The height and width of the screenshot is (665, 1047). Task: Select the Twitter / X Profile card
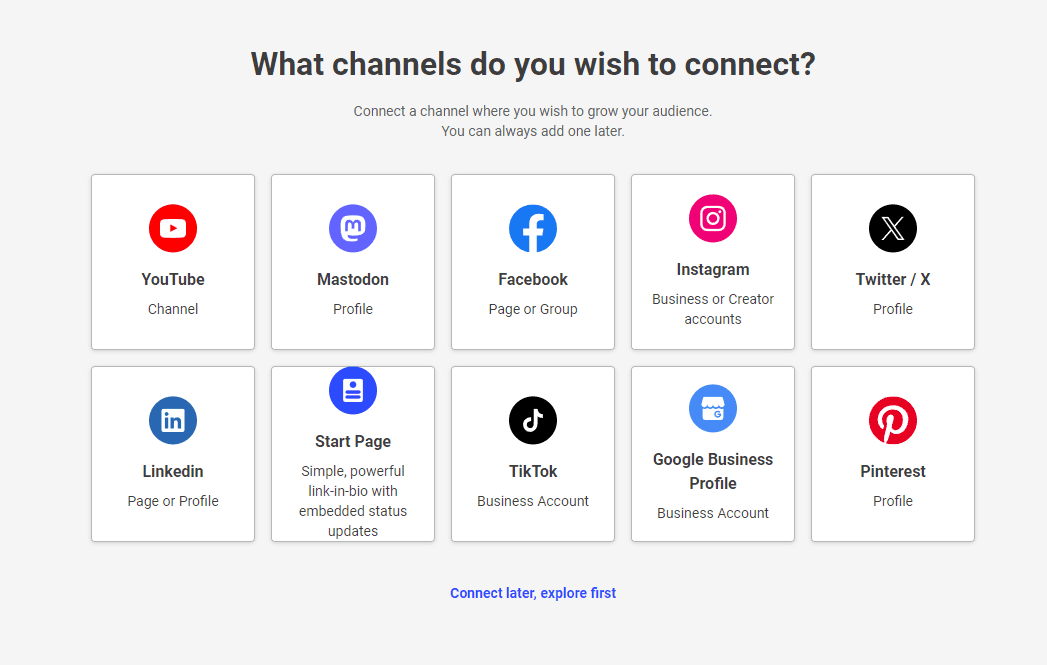(892, 262)
